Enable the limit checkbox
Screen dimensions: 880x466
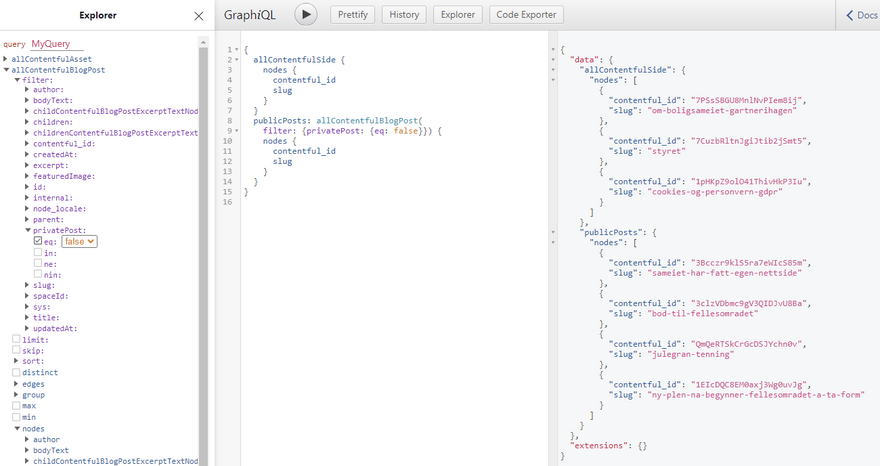point(16,340)
